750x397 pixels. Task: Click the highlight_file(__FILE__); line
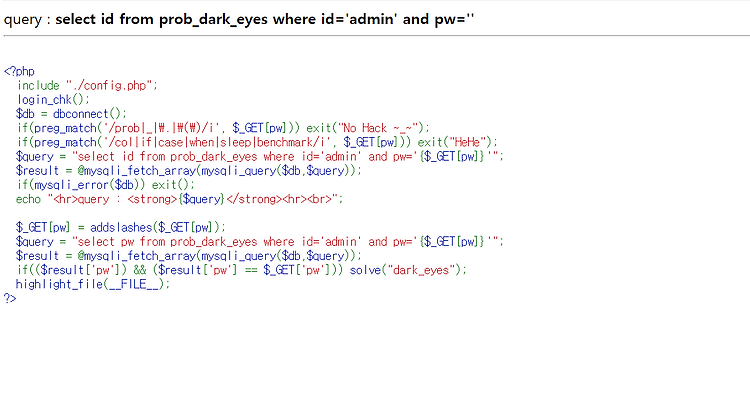[x=93, y=284]
